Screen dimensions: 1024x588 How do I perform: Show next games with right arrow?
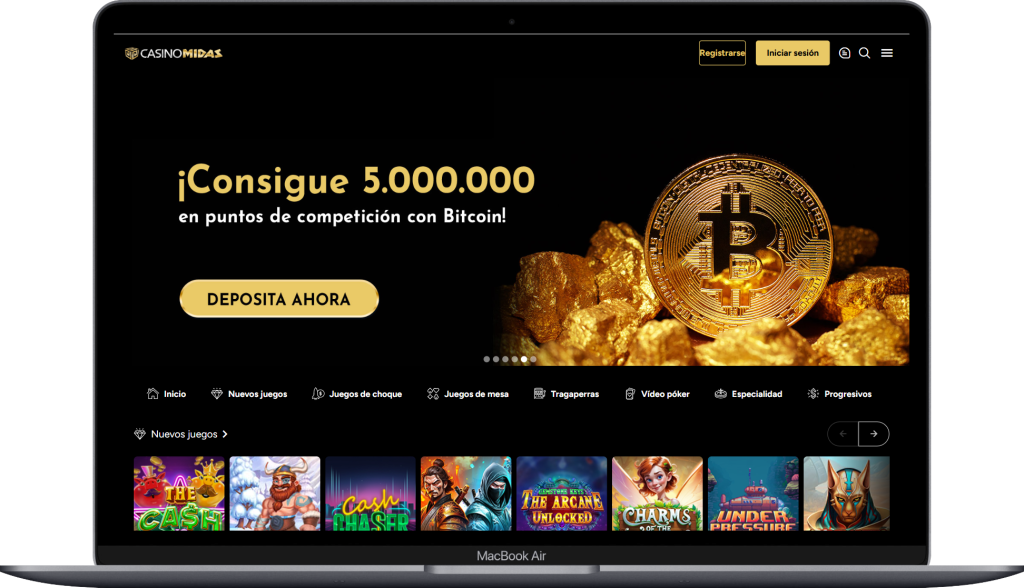pyautogui.click(x=874, y=434)
